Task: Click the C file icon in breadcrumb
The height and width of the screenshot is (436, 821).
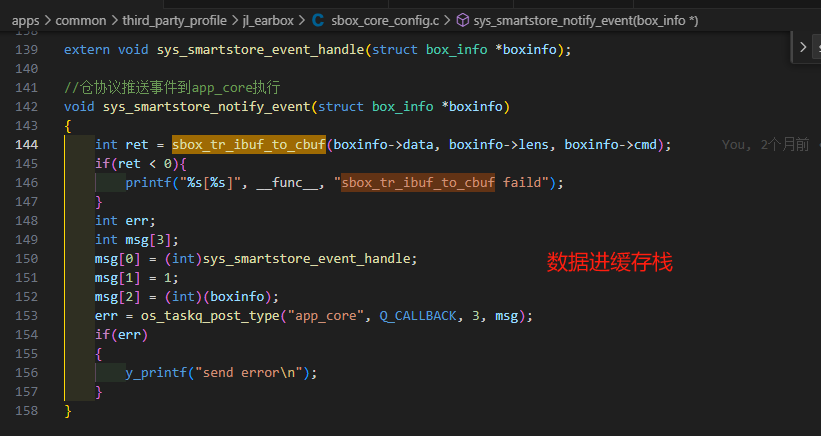Action: point(317,20)
